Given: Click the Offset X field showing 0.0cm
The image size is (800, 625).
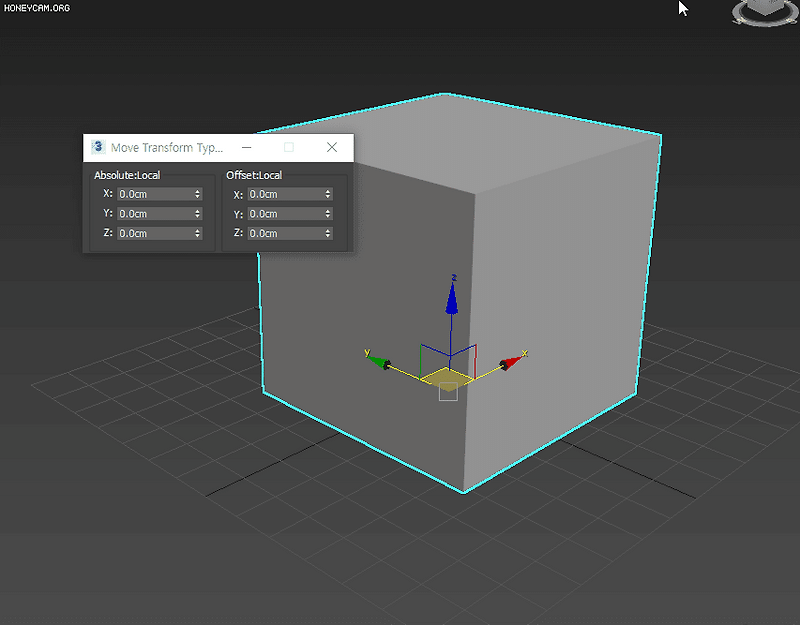Looking at the screenshot, I should point(285,194).
